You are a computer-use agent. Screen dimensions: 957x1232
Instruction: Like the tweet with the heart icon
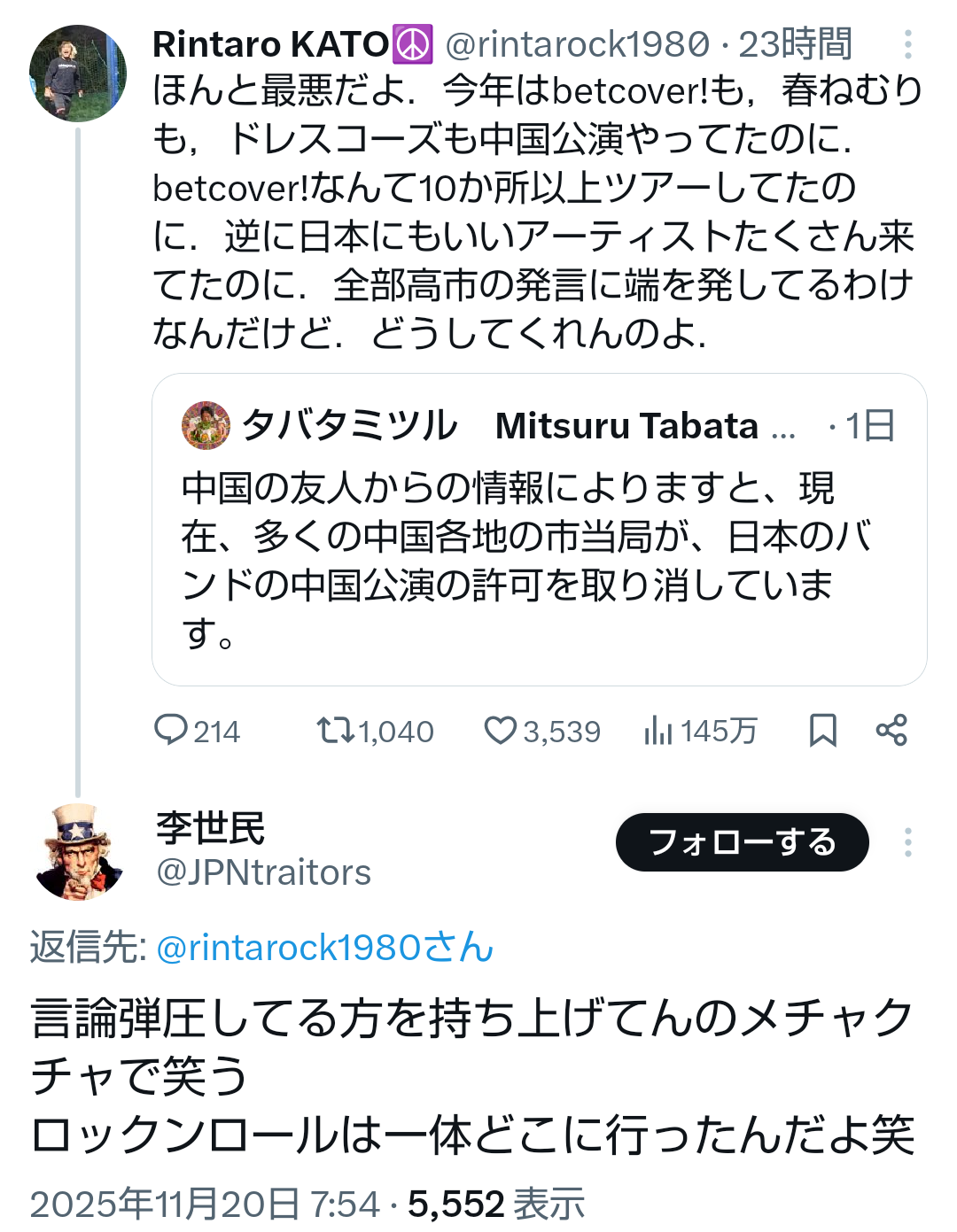tap(500, 730)
